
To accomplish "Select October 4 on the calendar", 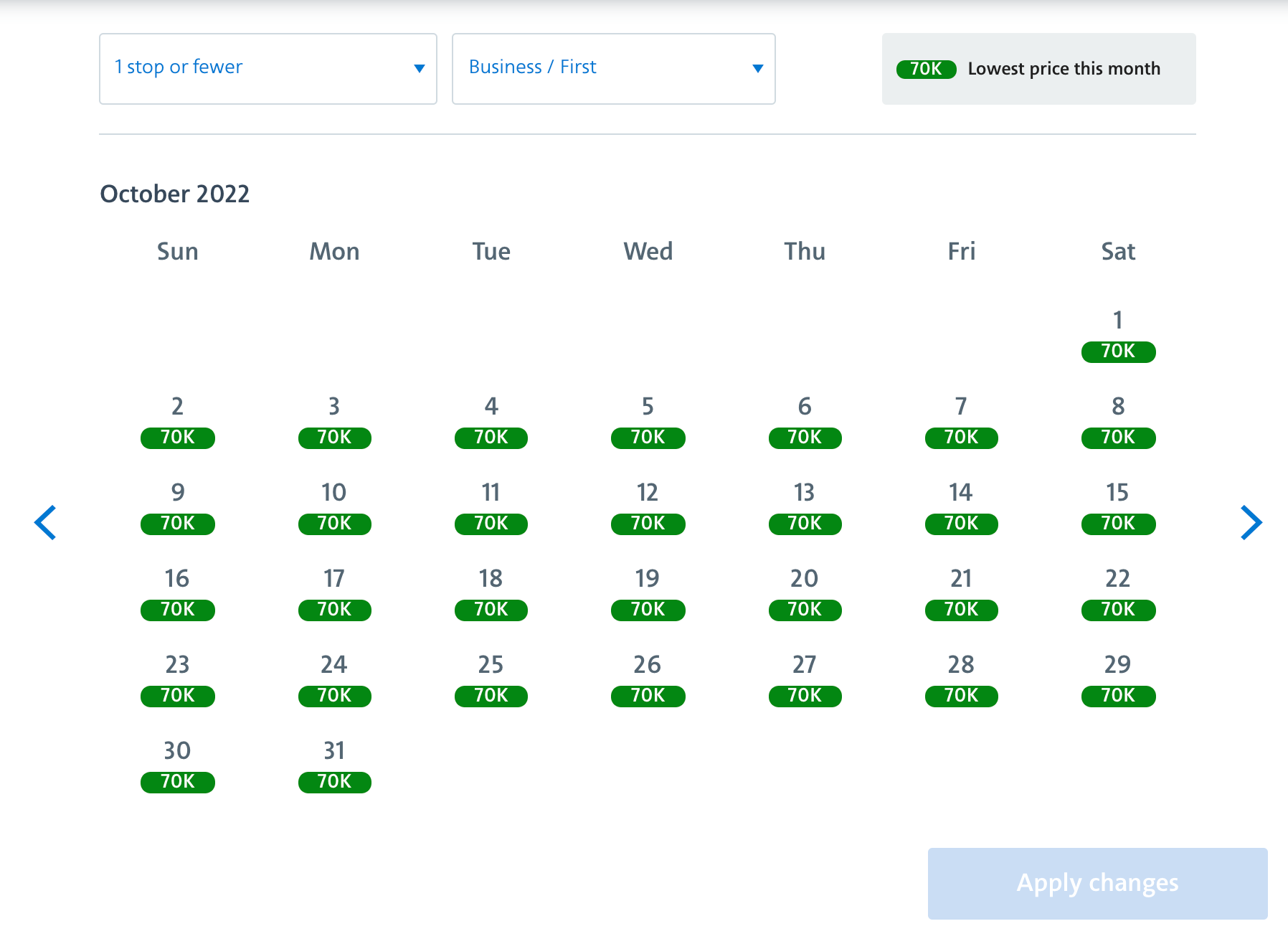I will click(491, 421).
